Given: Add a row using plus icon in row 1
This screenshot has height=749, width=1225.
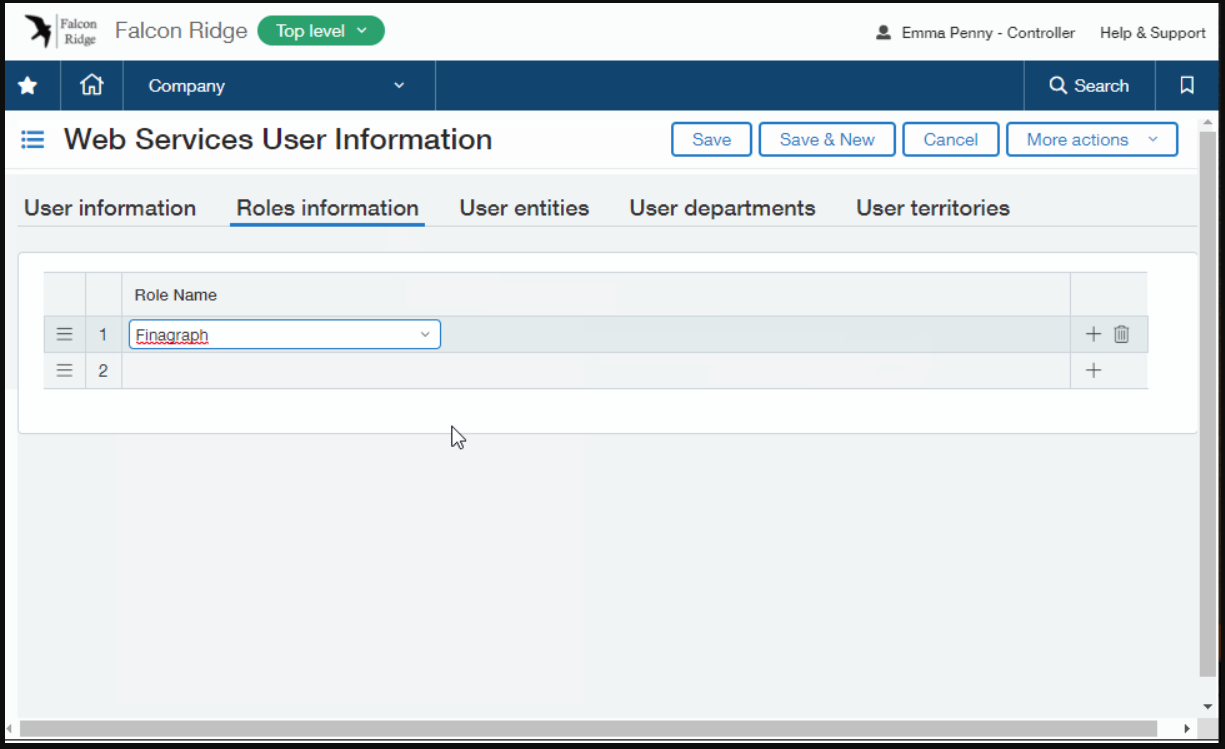Looking at the screenshot, I should pyautogui.click(x=1093, y=335).
